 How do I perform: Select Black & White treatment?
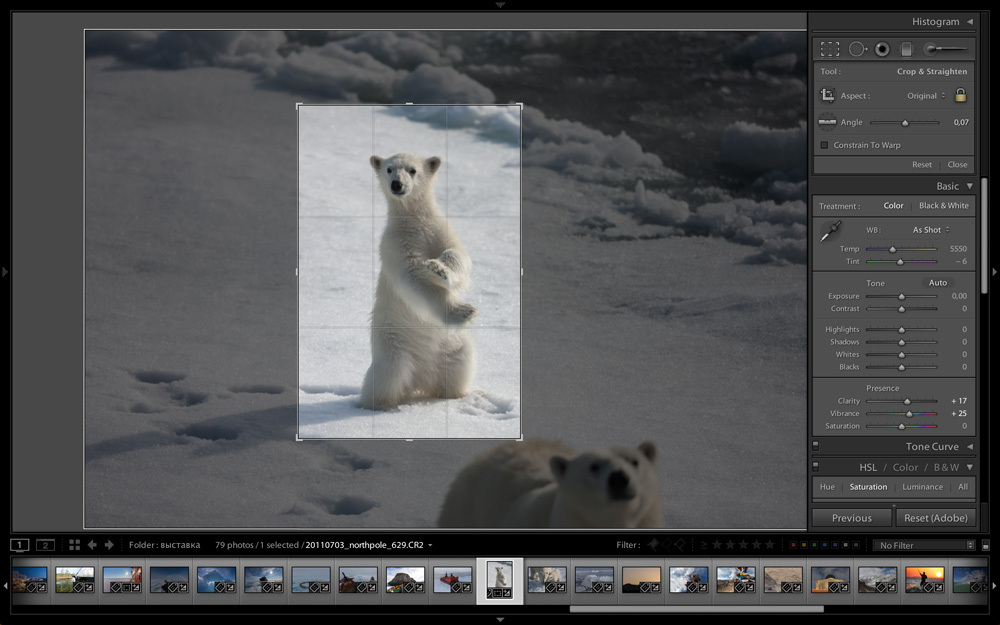click(x=943, y=206)
